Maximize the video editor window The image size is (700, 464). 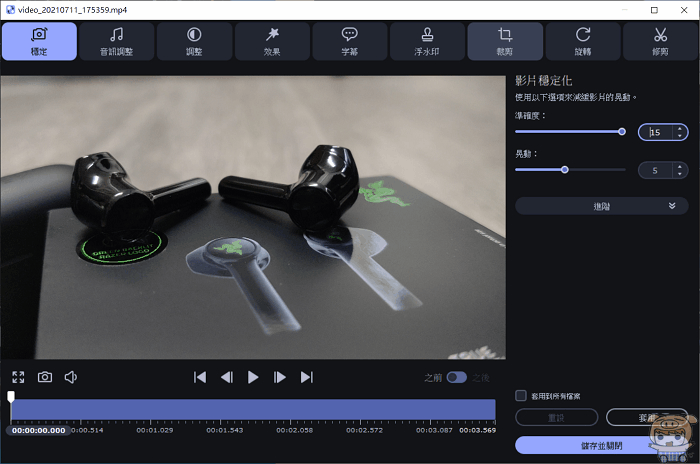[x=654, y=10]
